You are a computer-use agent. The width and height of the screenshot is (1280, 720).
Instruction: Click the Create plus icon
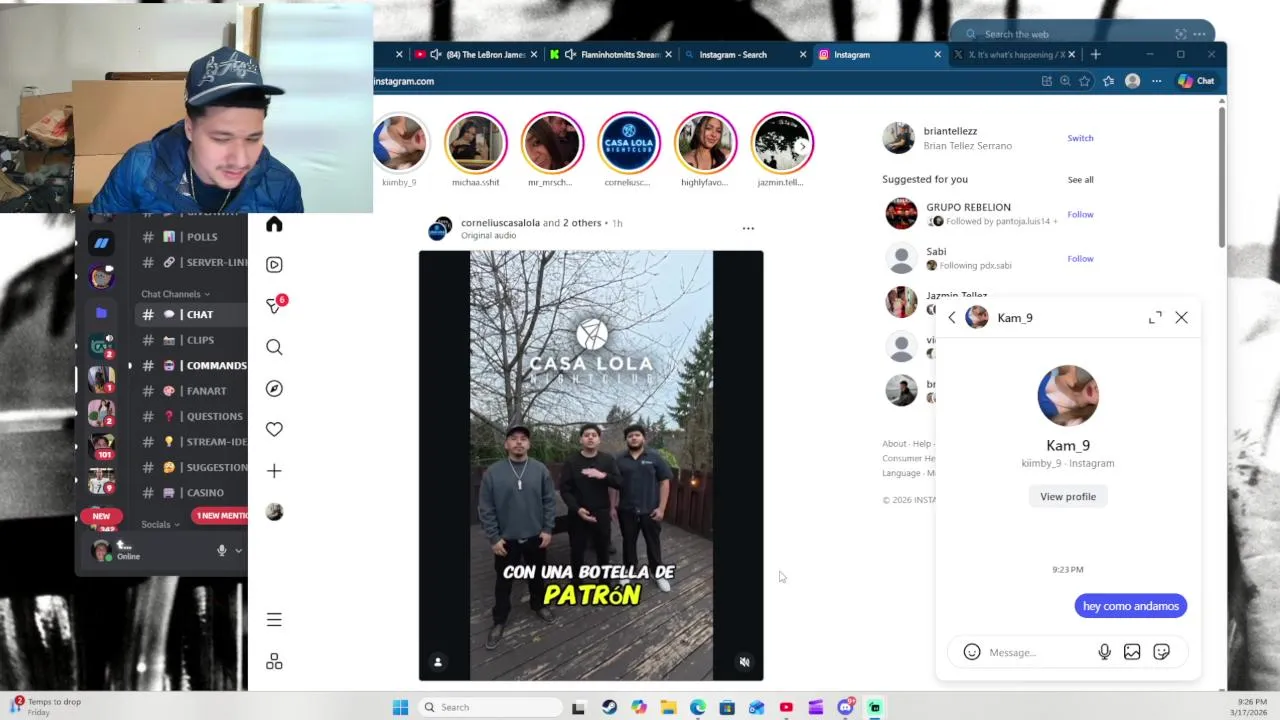tap(274, 470)
